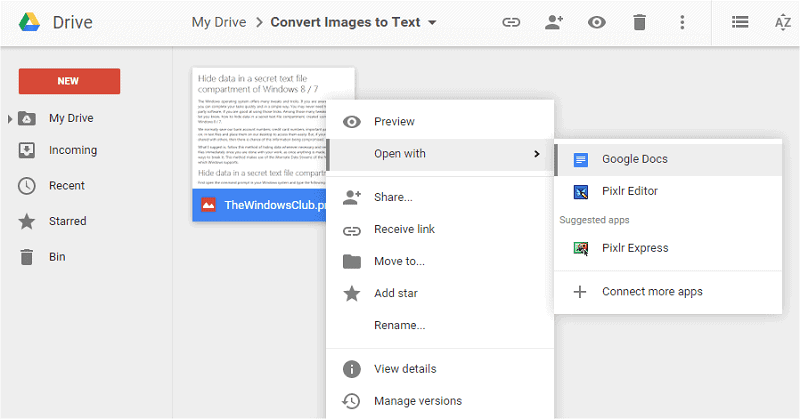This screenshot has width=800, height=419.
Task: Click Connect more apps
Action: [x=651, y=292]
